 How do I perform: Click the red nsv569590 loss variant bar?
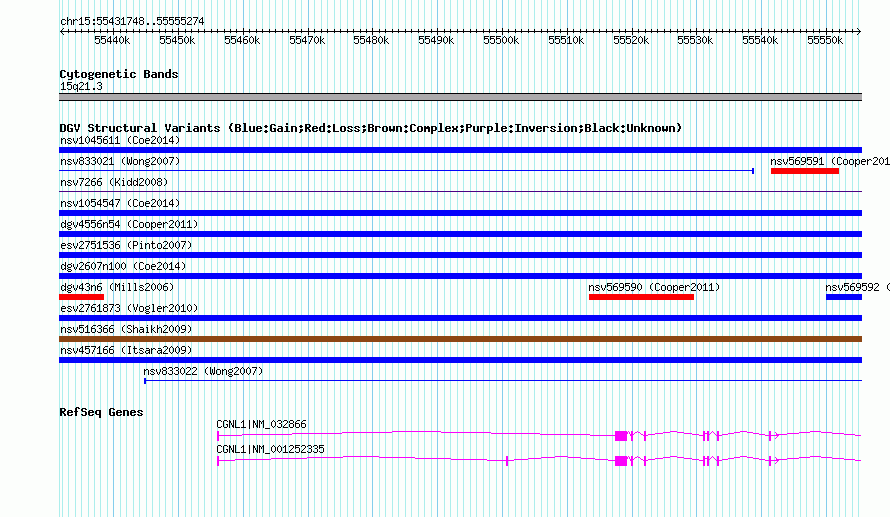click(641, 296)
